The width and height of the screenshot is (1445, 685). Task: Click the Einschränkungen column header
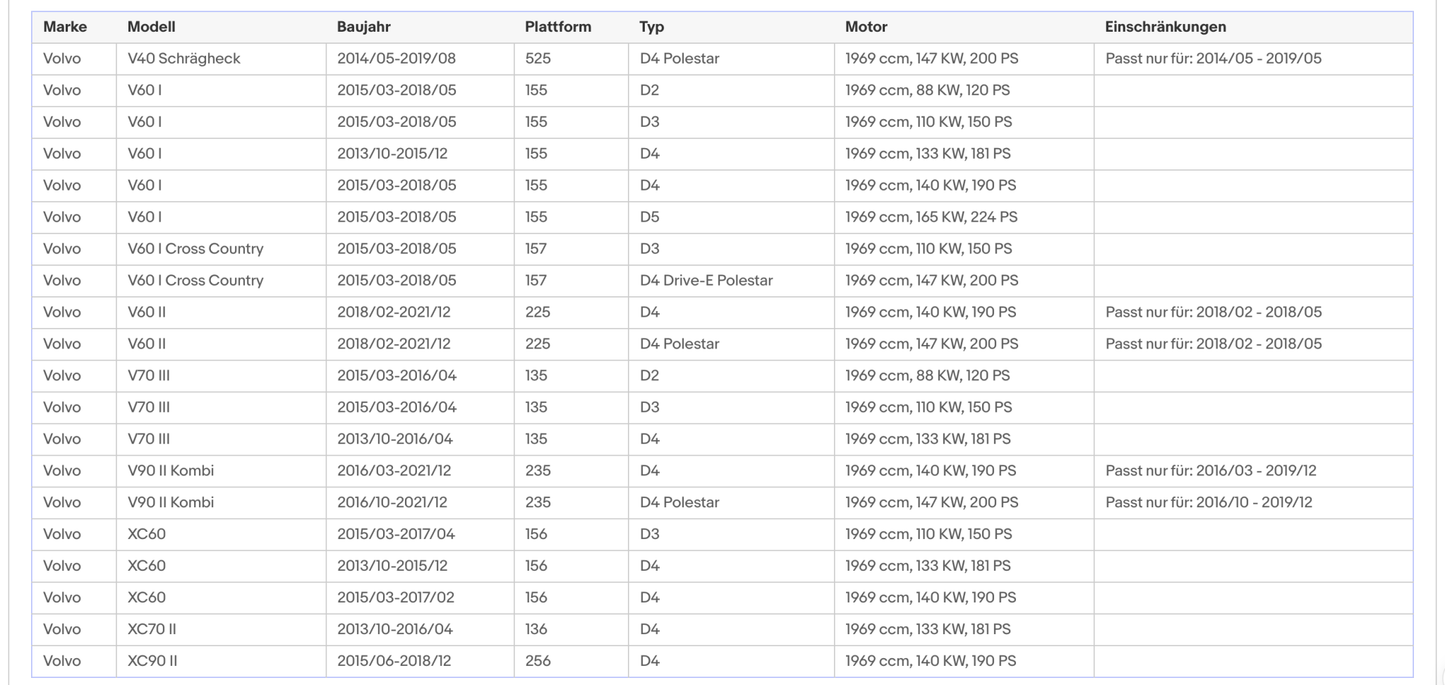coord(1165,27)
